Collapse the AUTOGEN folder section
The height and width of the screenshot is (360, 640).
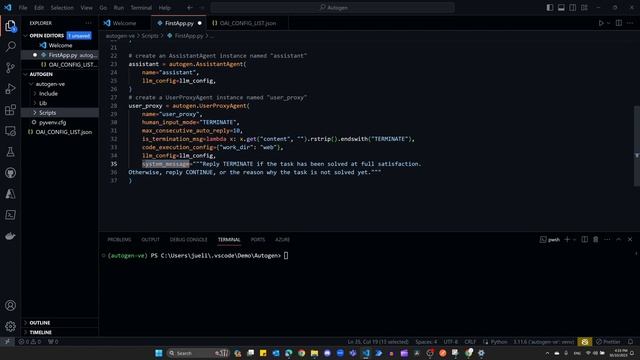pos(26,74)
